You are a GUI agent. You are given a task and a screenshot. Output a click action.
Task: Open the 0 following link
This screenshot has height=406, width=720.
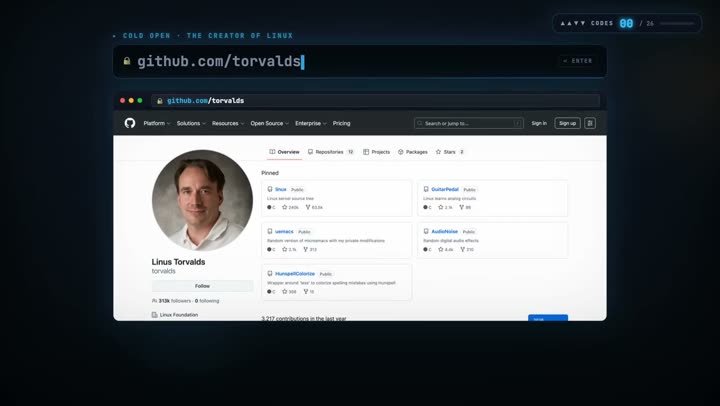click(x=207, y=301)
